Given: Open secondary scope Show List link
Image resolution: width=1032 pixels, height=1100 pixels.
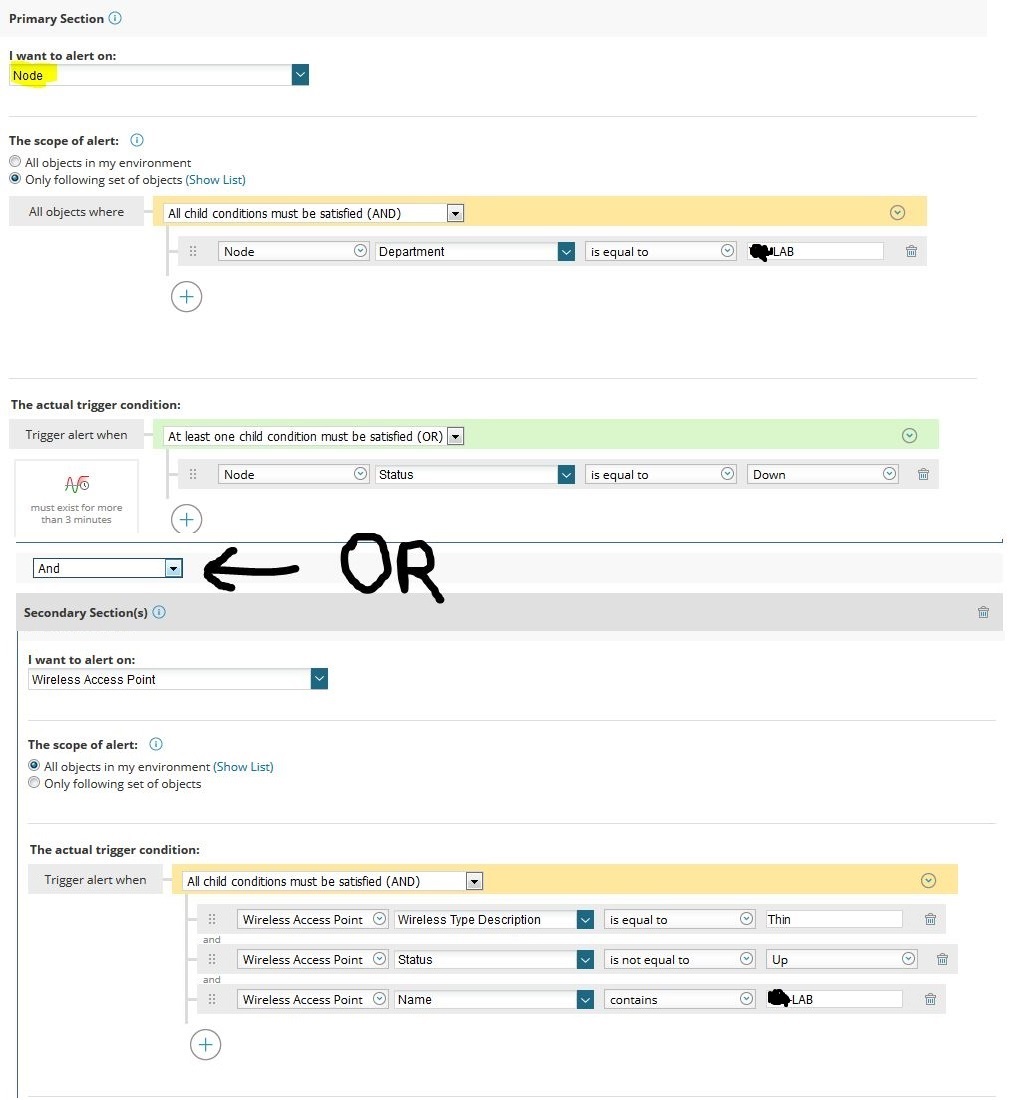Looking at the screenshot, I should (x=243, y=767).
